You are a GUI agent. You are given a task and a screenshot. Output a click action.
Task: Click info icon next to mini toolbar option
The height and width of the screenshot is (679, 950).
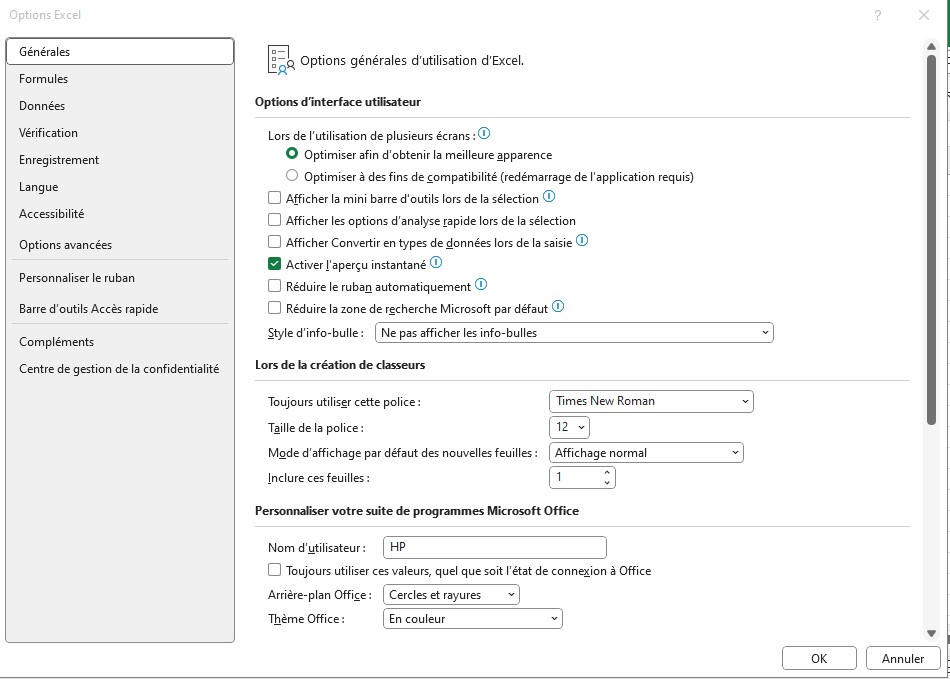[x=548, y=197]
